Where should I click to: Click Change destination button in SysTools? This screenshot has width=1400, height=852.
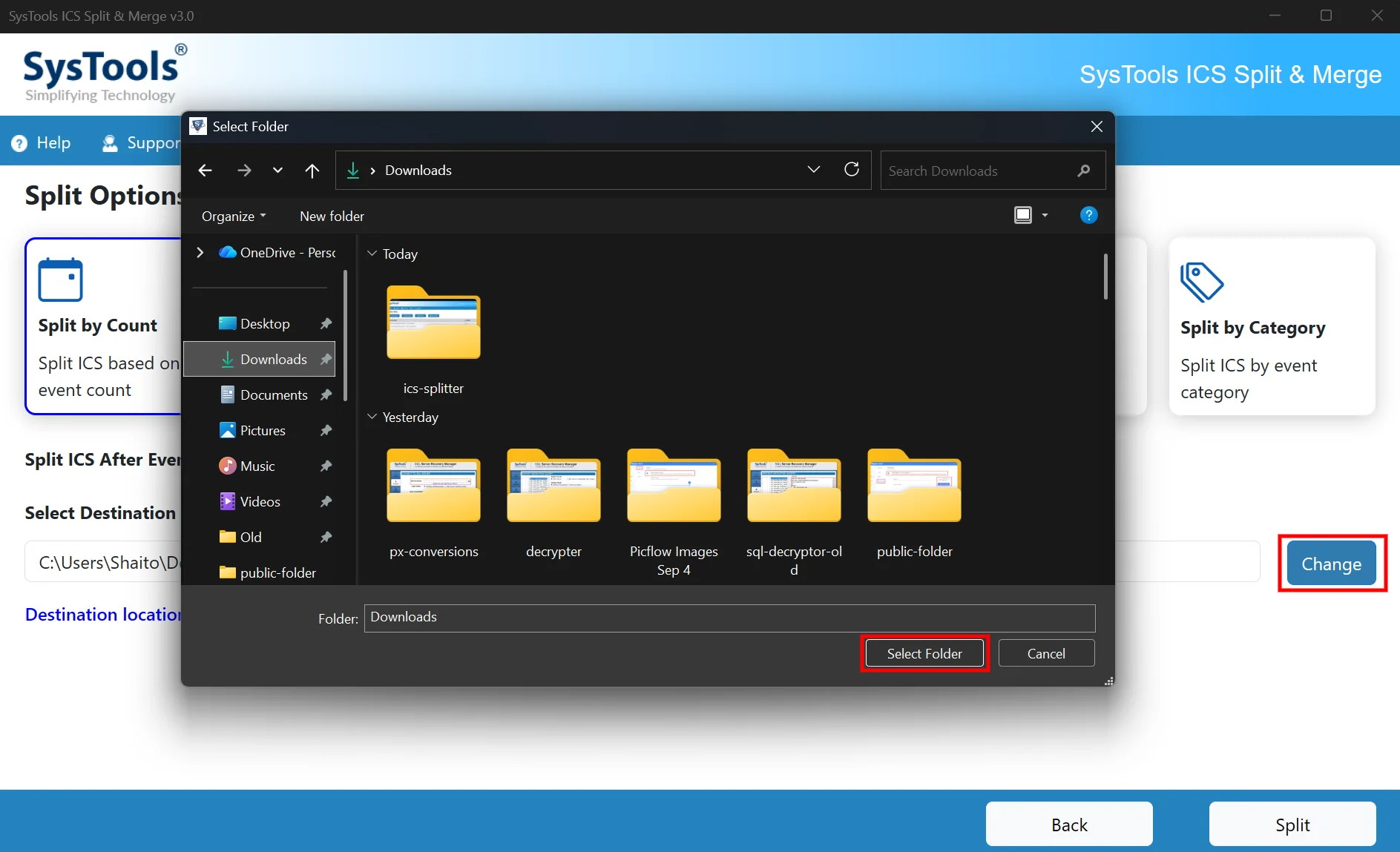(1332, 564)
